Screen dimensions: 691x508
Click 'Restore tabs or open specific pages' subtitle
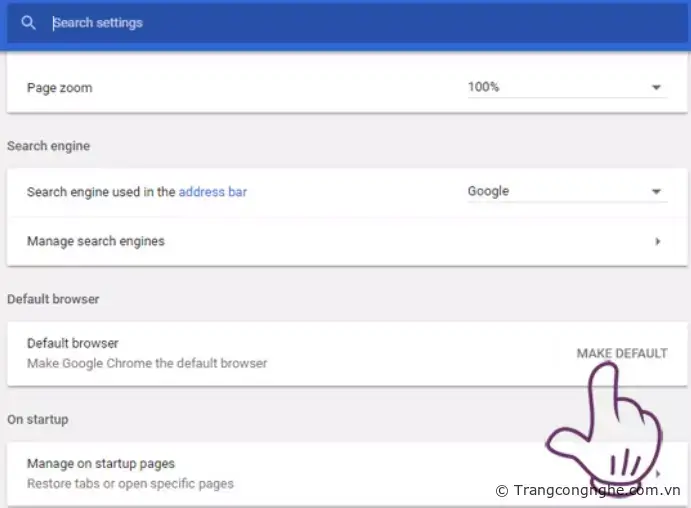tap(130, 484)
